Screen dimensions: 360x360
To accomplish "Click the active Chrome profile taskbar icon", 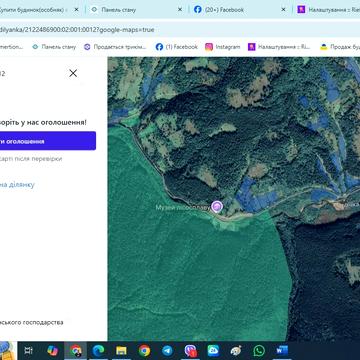I will tap(76, 350).
